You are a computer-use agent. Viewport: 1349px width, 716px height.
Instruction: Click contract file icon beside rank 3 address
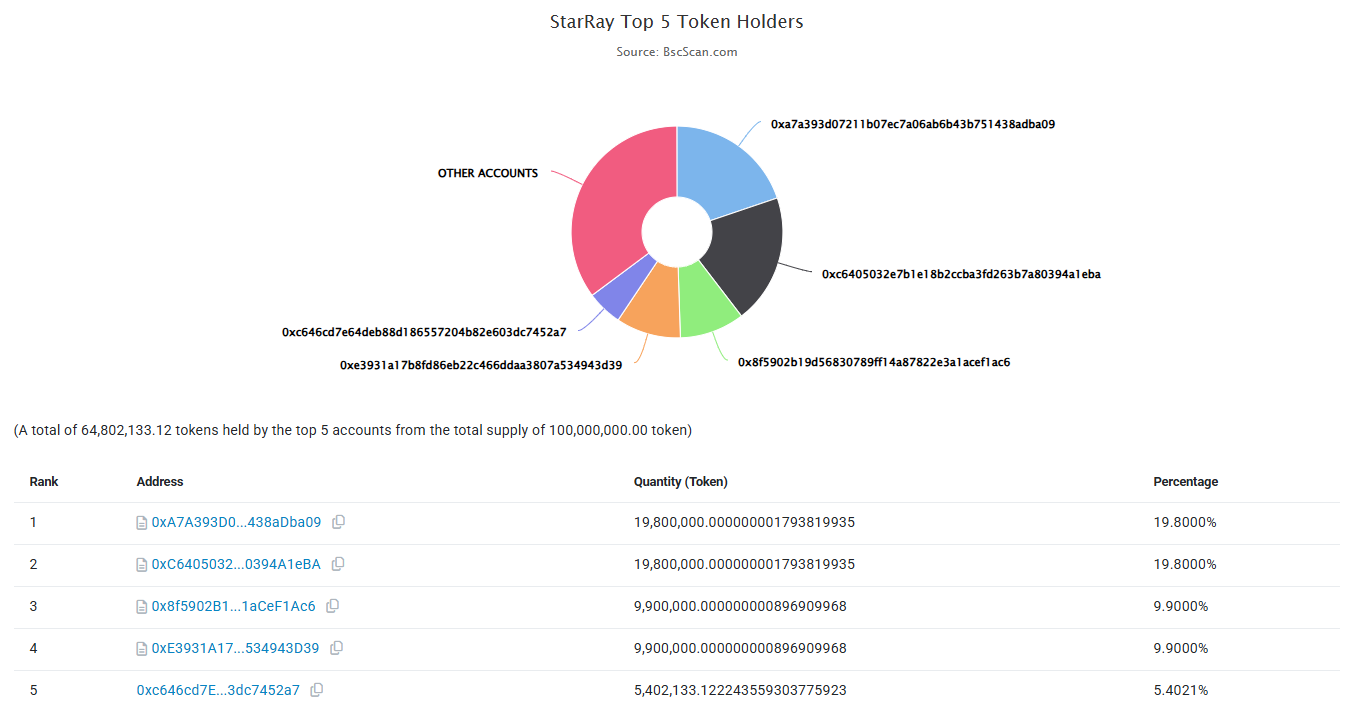[142, 607]
